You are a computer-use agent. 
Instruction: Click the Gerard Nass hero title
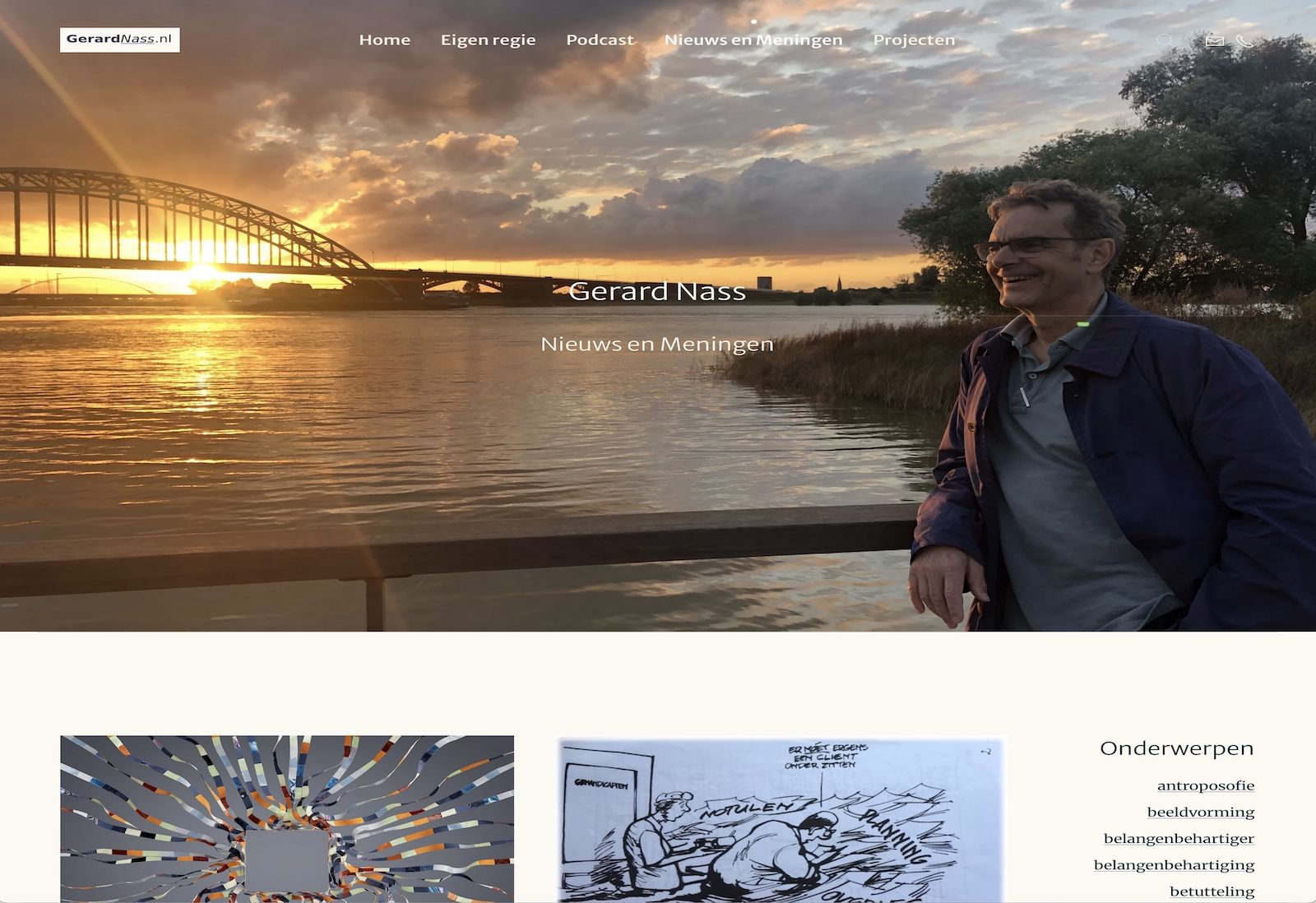[657, 291]
